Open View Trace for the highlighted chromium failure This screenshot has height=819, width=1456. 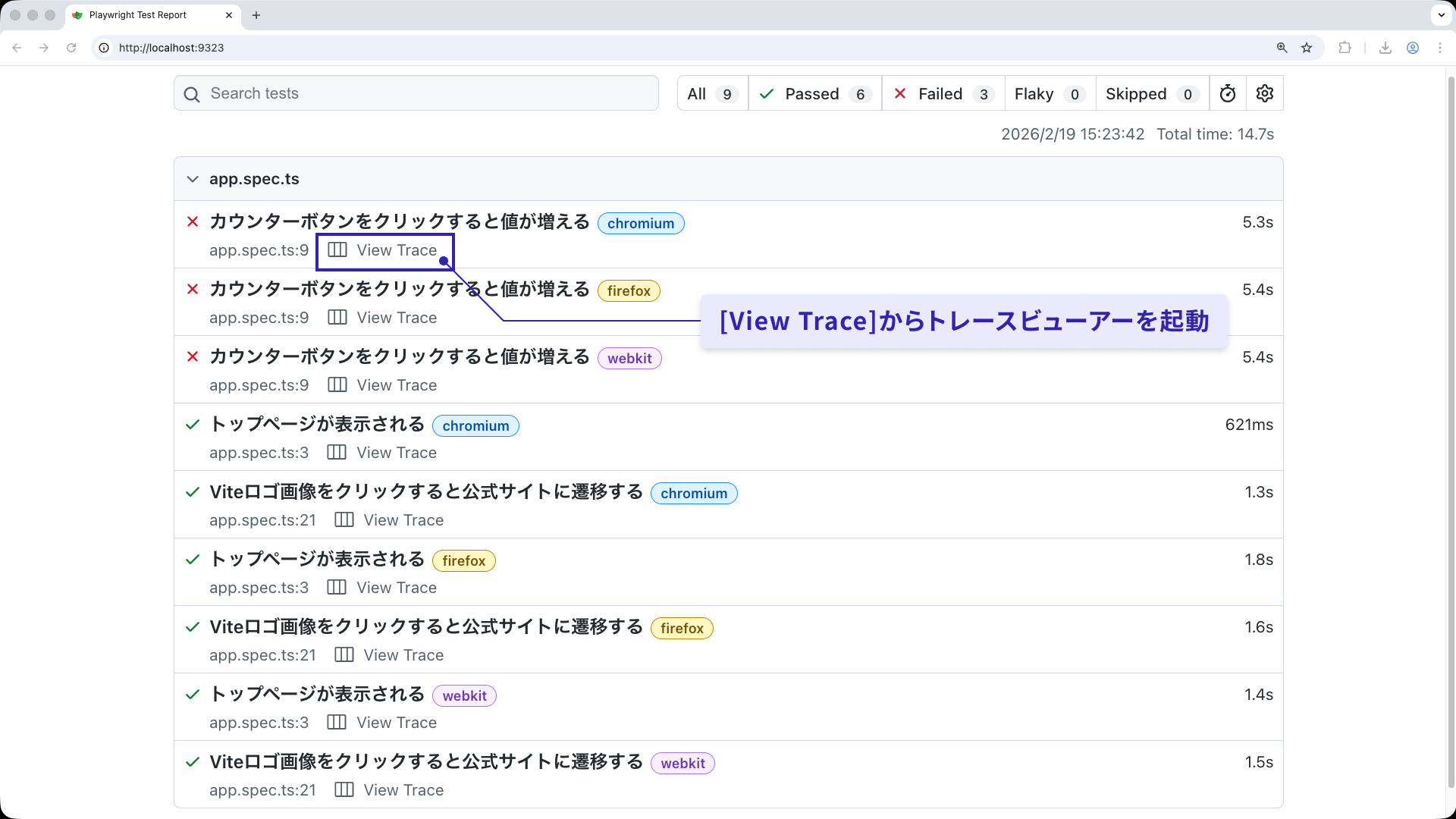coord(396,250)
